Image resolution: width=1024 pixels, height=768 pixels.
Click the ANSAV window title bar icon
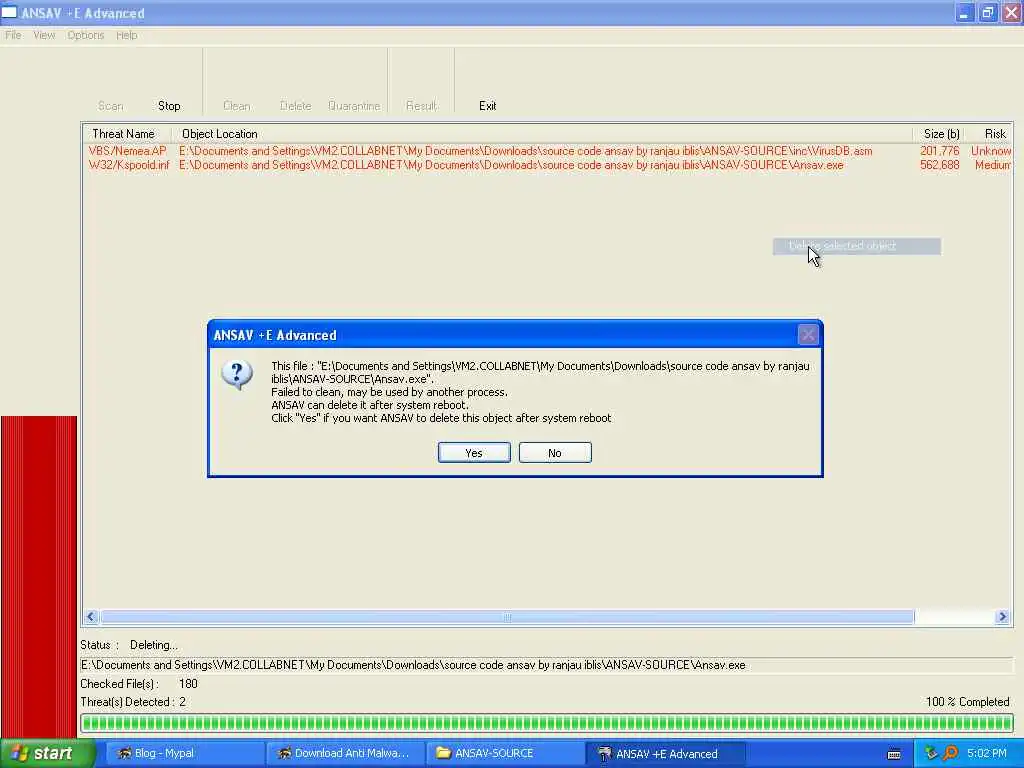(9, 13)
